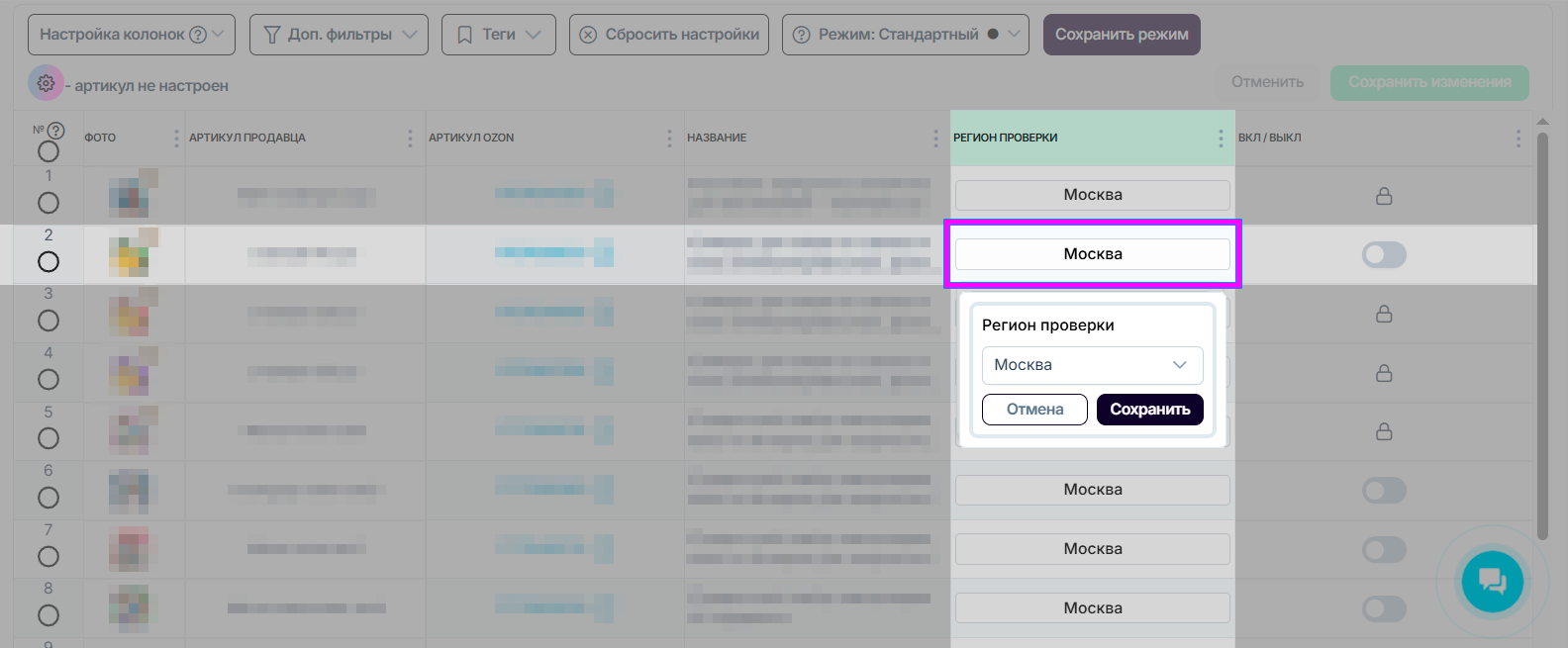
Task: Click the table vertical scrollbar
Action: pos(1542,336)
